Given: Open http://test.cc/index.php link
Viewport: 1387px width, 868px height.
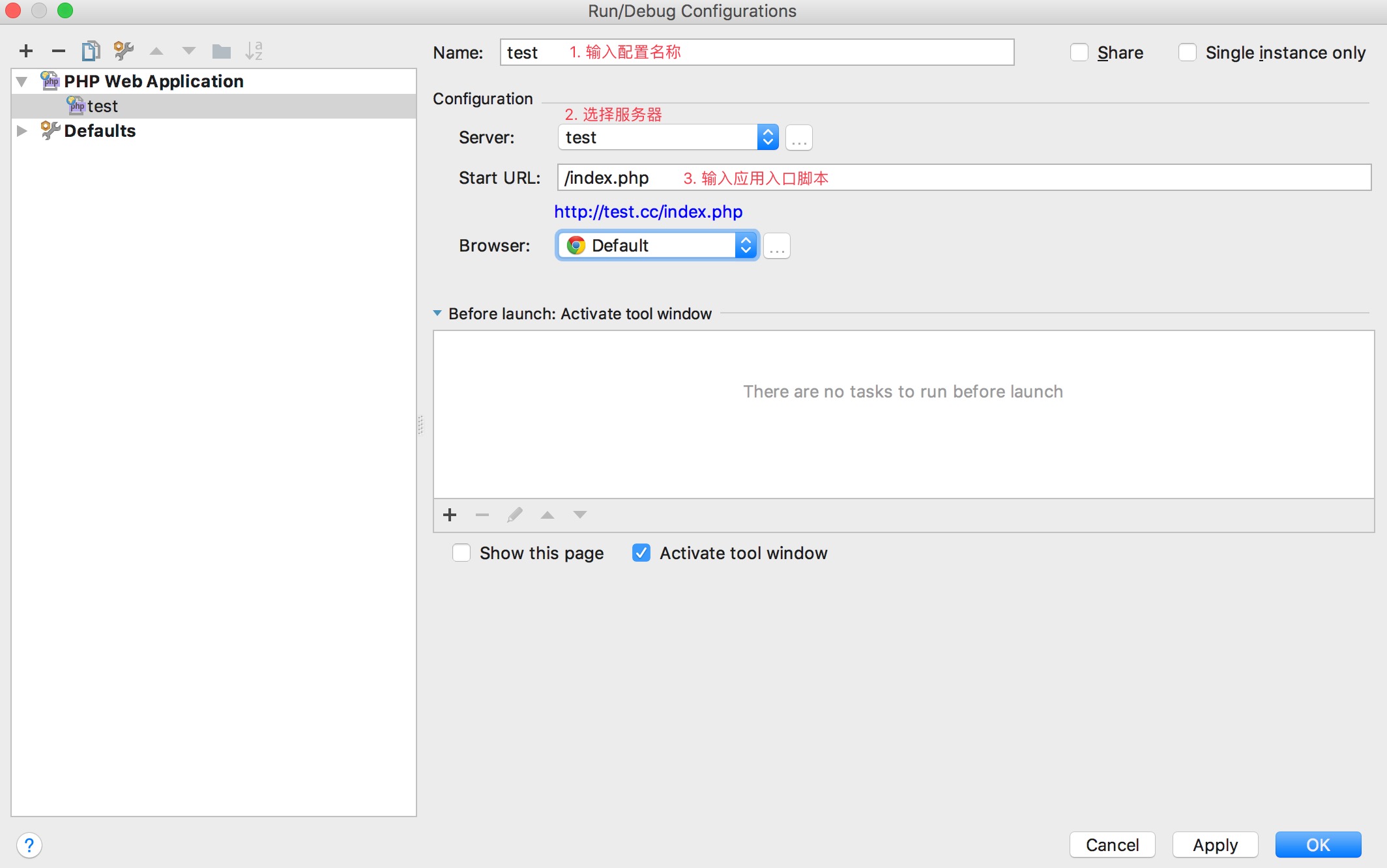Looking at the screenshot, I should (649, 212).
